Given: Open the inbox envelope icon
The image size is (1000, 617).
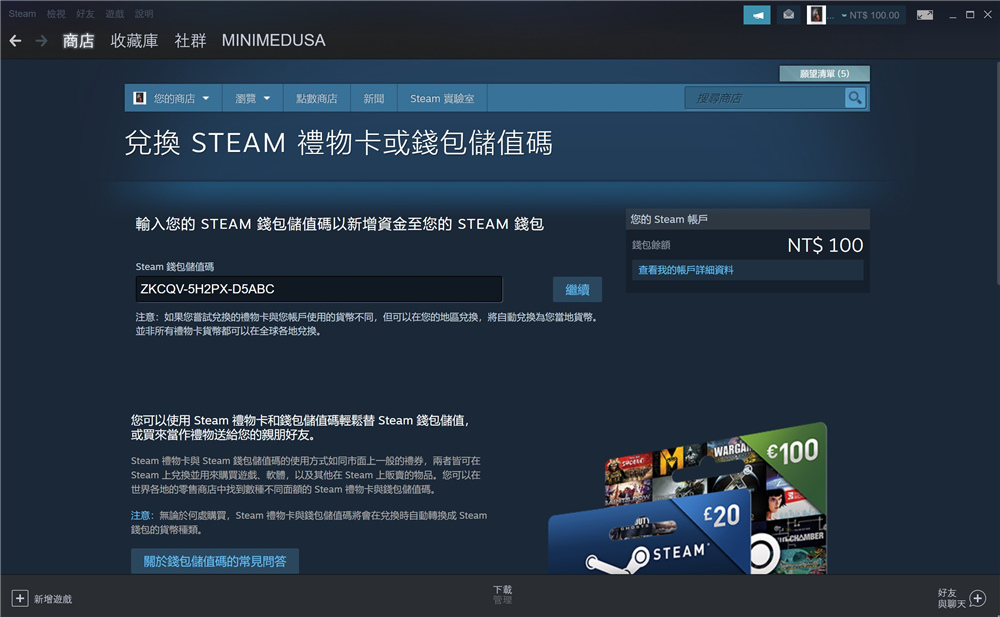Looking at the screenshot, I should (x=788, y=15).
